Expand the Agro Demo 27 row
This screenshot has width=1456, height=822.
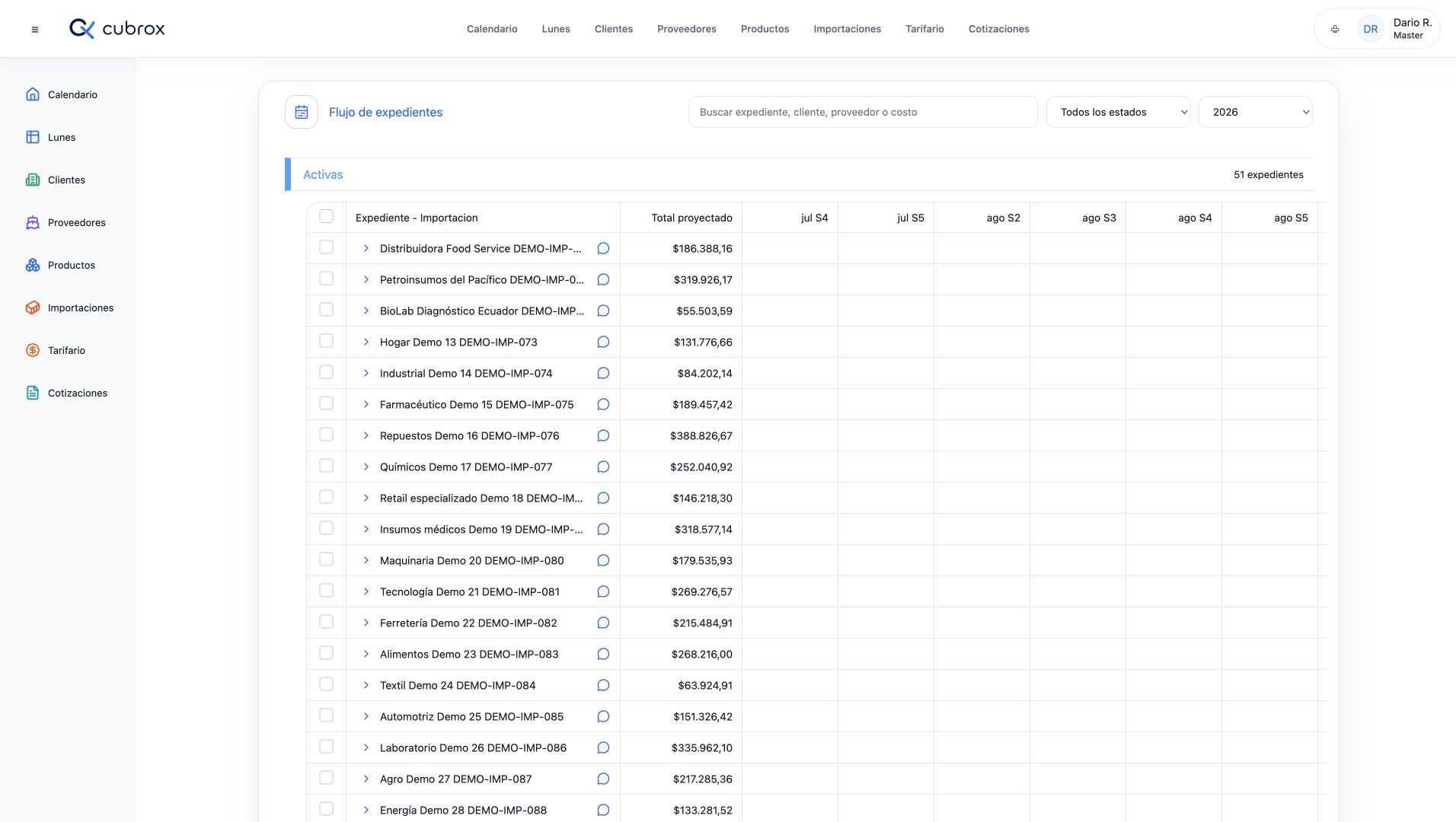pos(366,779)
